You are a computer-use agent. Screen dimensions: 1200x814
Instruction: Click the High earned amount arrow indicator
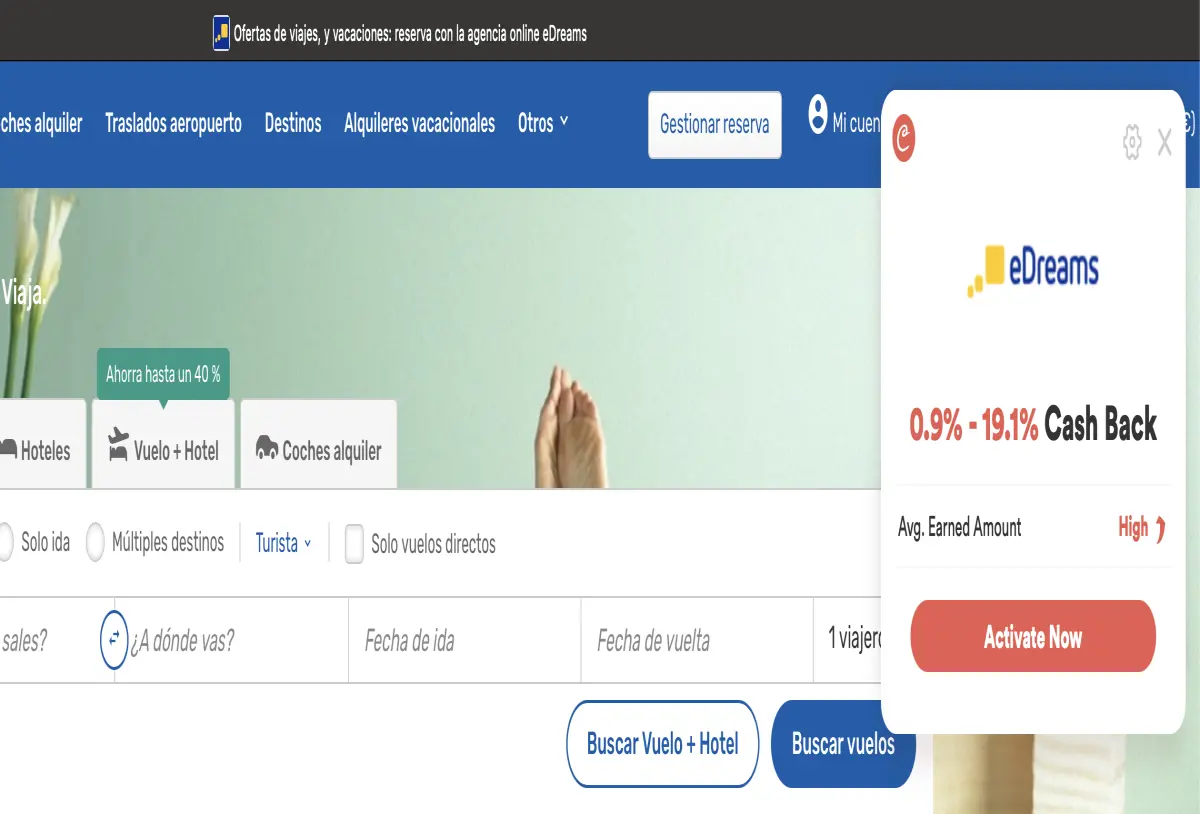(x=1161, y=527)
